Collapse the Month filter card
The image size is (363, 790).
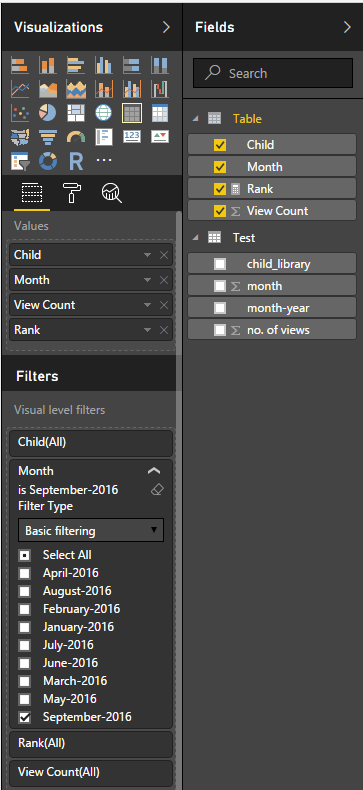(154, 471)
